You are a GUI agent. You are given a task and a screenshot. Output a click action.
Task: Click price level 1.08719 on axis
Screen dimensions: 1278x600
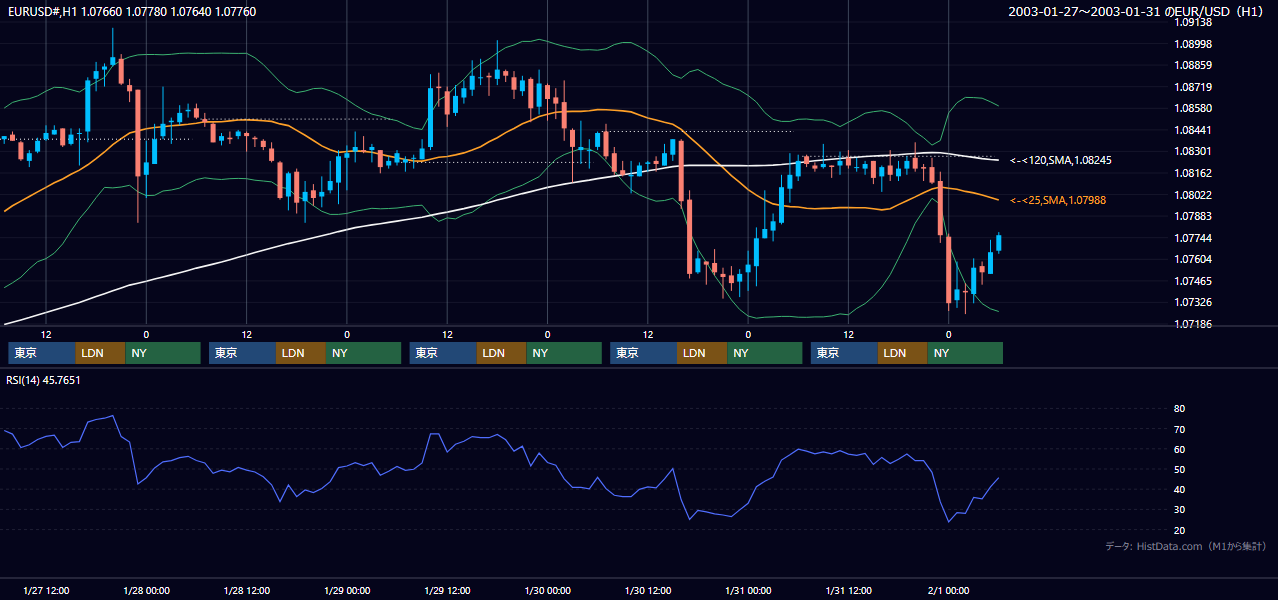1193,87
